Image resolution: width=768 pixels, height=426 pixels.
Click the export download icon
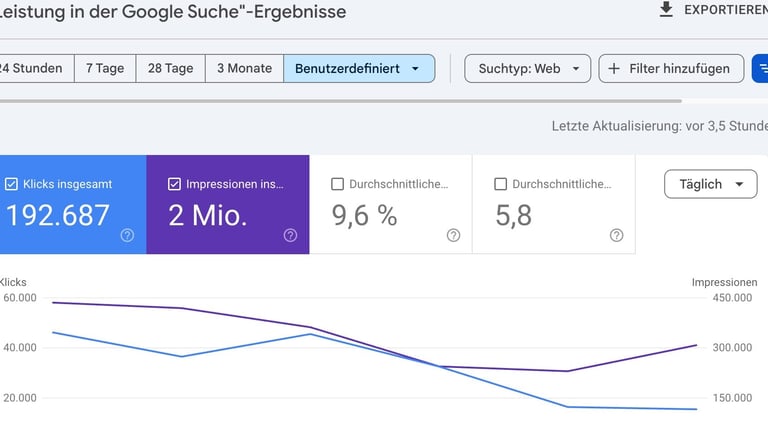(x=666, y=10)
